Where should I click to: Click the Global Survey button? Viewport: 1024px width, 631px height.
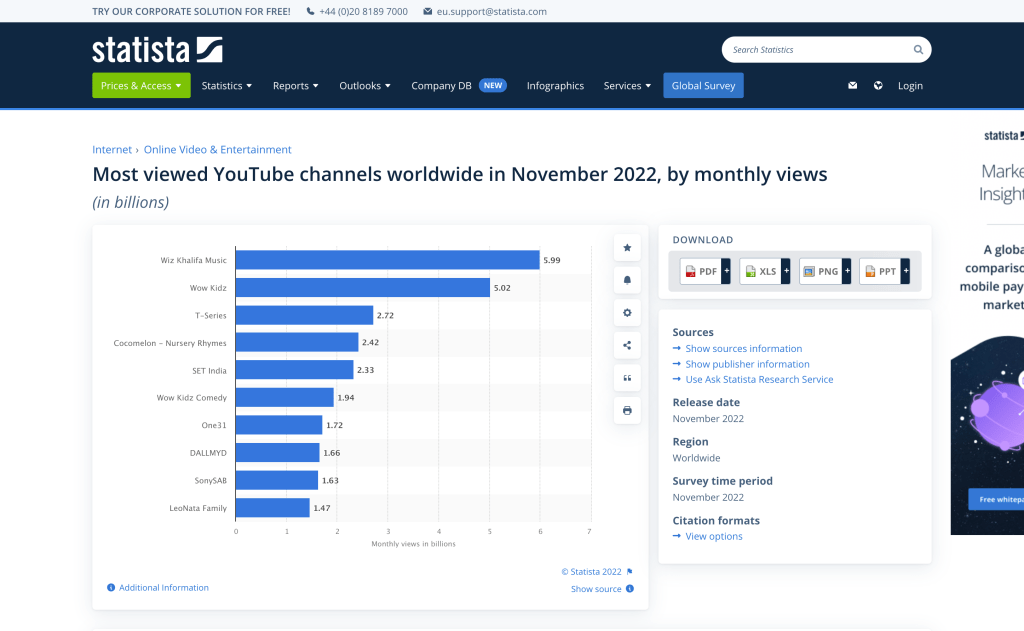(x=703, y=86)
